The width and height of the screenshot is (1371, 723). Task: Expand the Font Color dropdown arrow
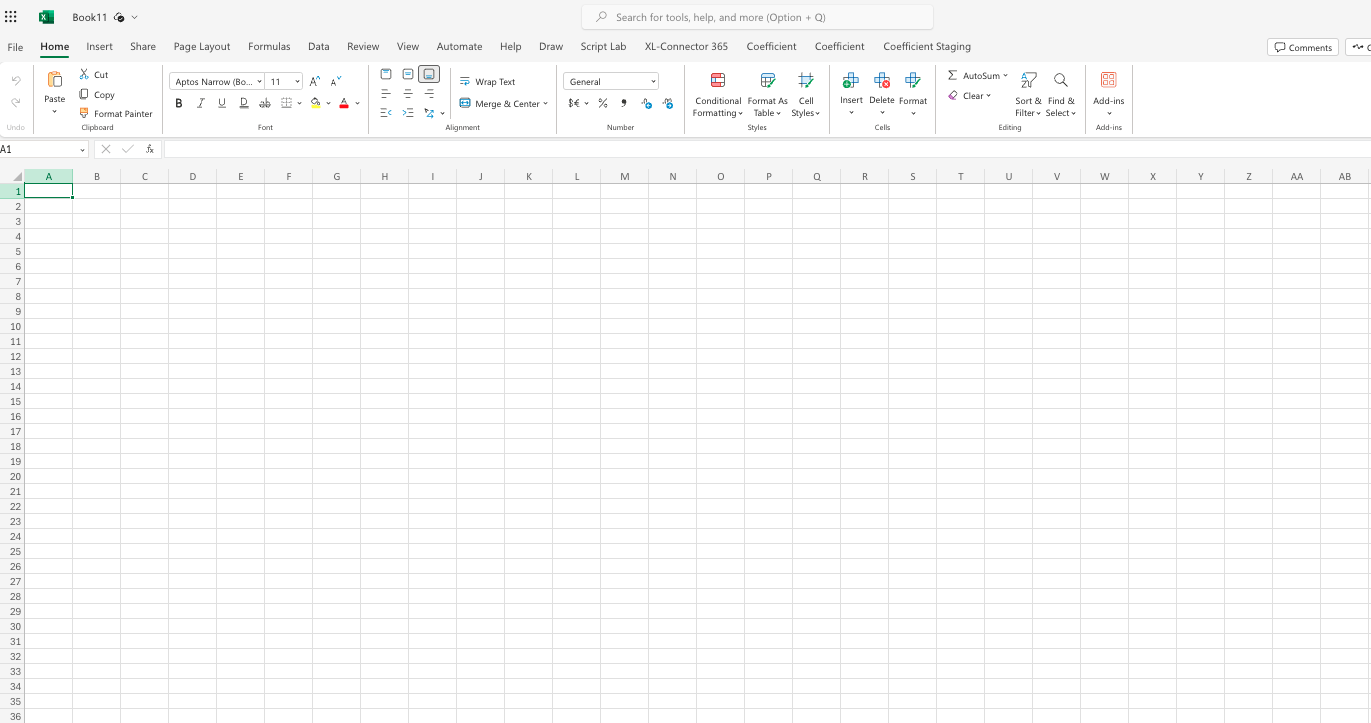pos(357,103)
